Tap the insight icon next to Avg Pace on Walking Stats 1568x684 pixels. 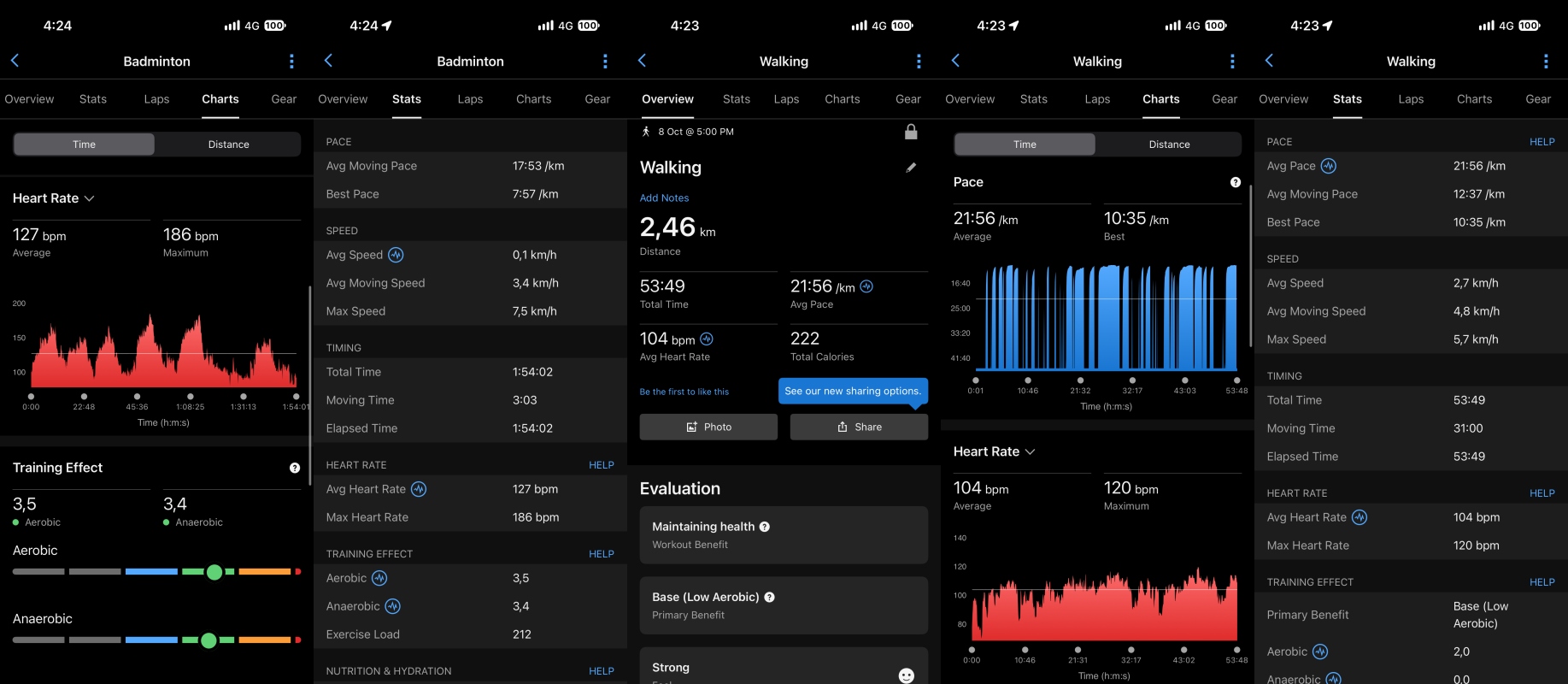[1328, 166]
